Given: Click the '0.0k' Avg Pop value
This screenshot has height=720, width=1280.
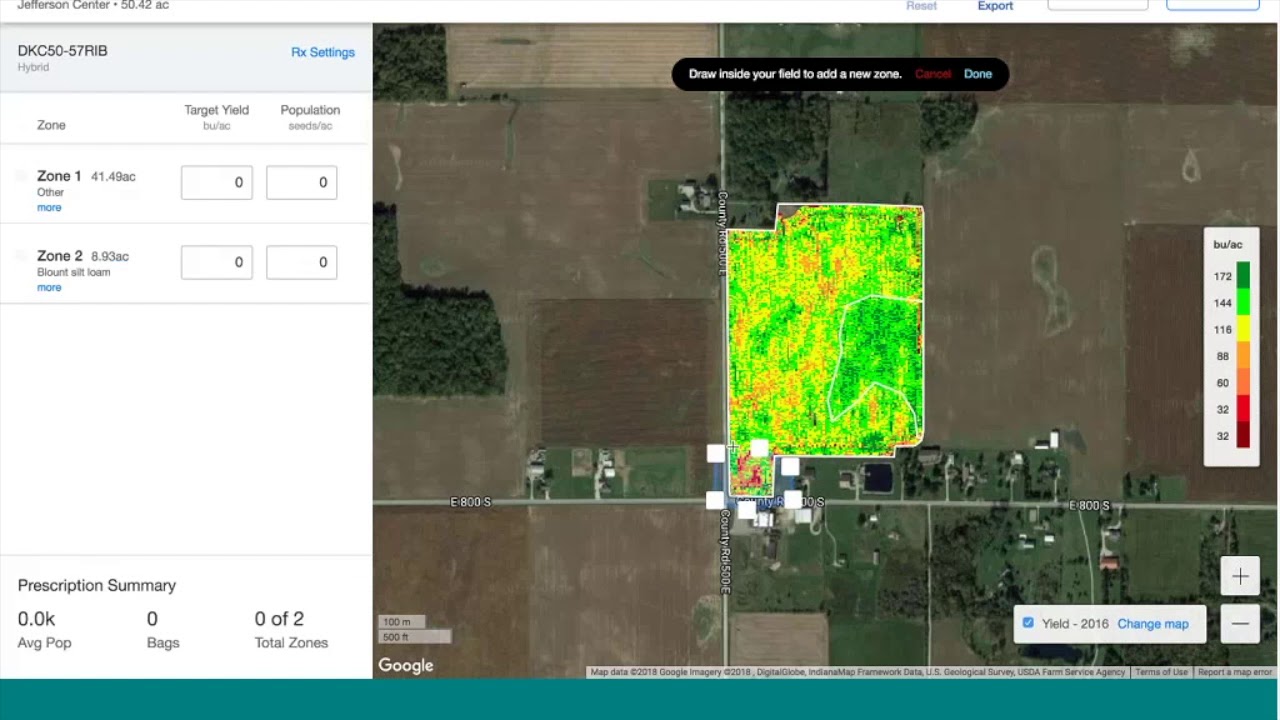Looking at the screenshot, I should point(36,619).
